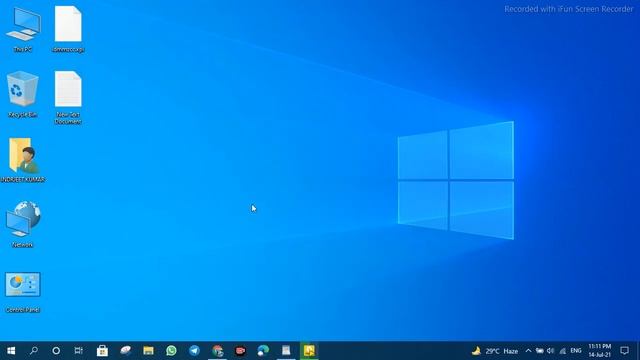The image size is (640, 360).
Task: Open the yellow highlighted taskbar app
Action: click(309, 351)
